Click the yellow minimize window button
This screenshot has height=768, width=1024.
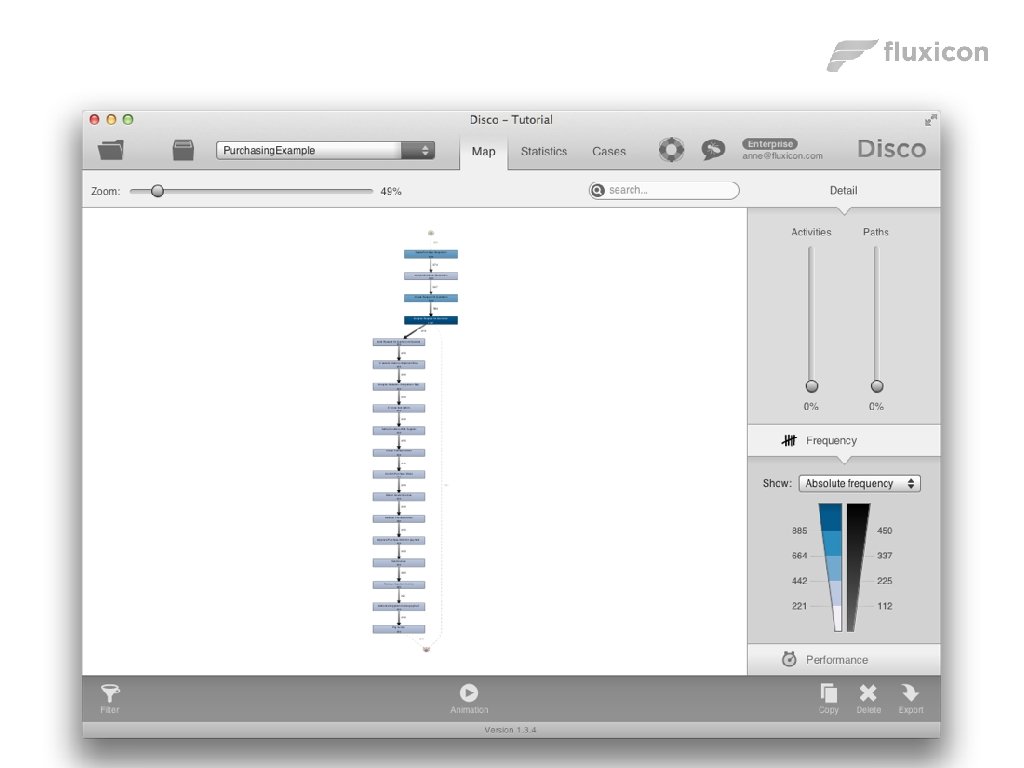[x=111, y=120]
